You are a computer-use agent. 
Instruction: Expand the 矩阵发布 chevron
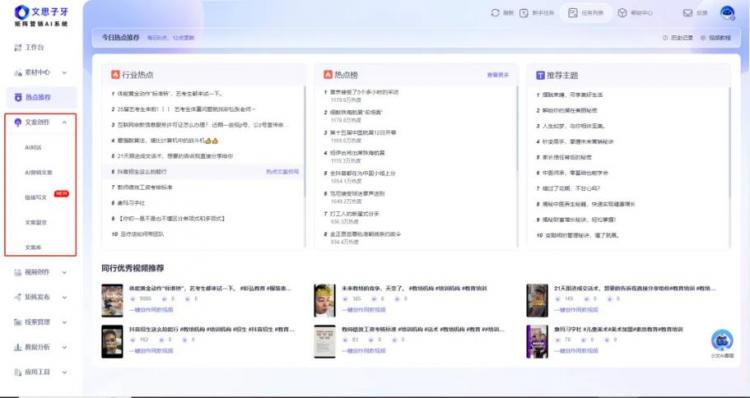(x=64, y=298)
